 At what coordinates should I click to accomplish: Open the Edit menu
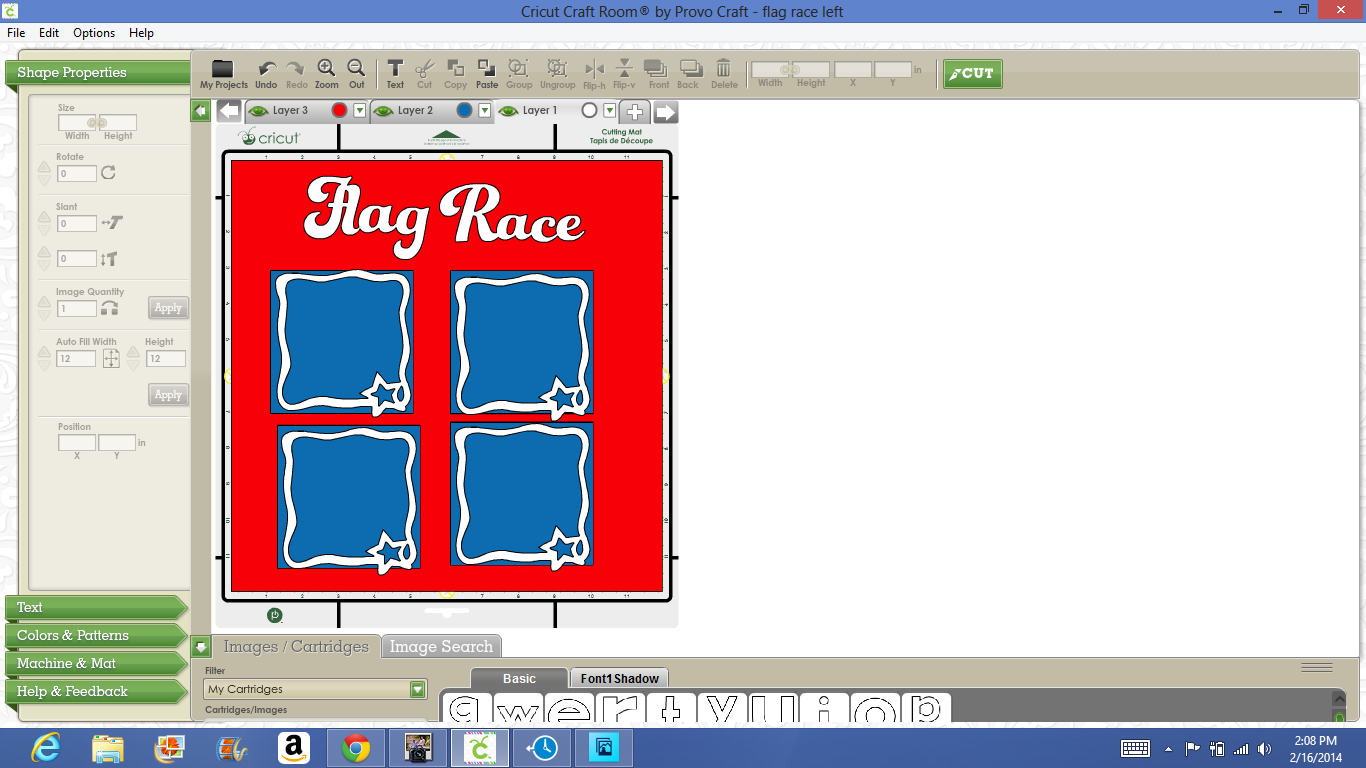(49, 33)
